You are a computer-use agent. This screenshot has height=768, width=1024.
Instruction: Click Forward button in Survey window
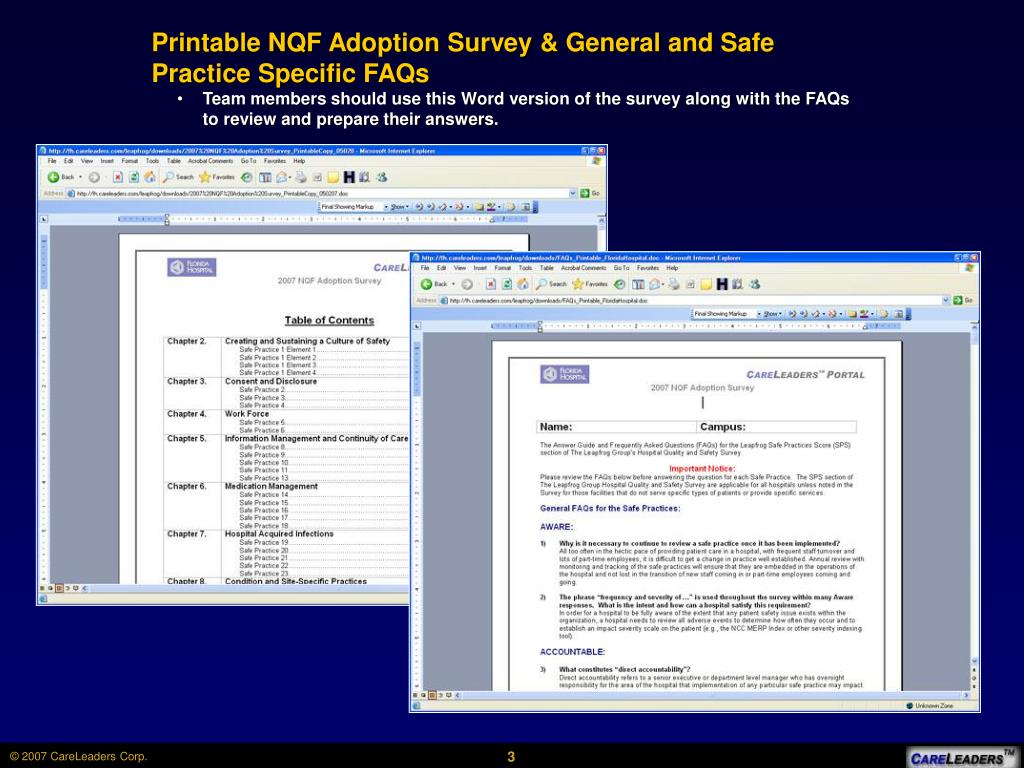tap(93, 177)
